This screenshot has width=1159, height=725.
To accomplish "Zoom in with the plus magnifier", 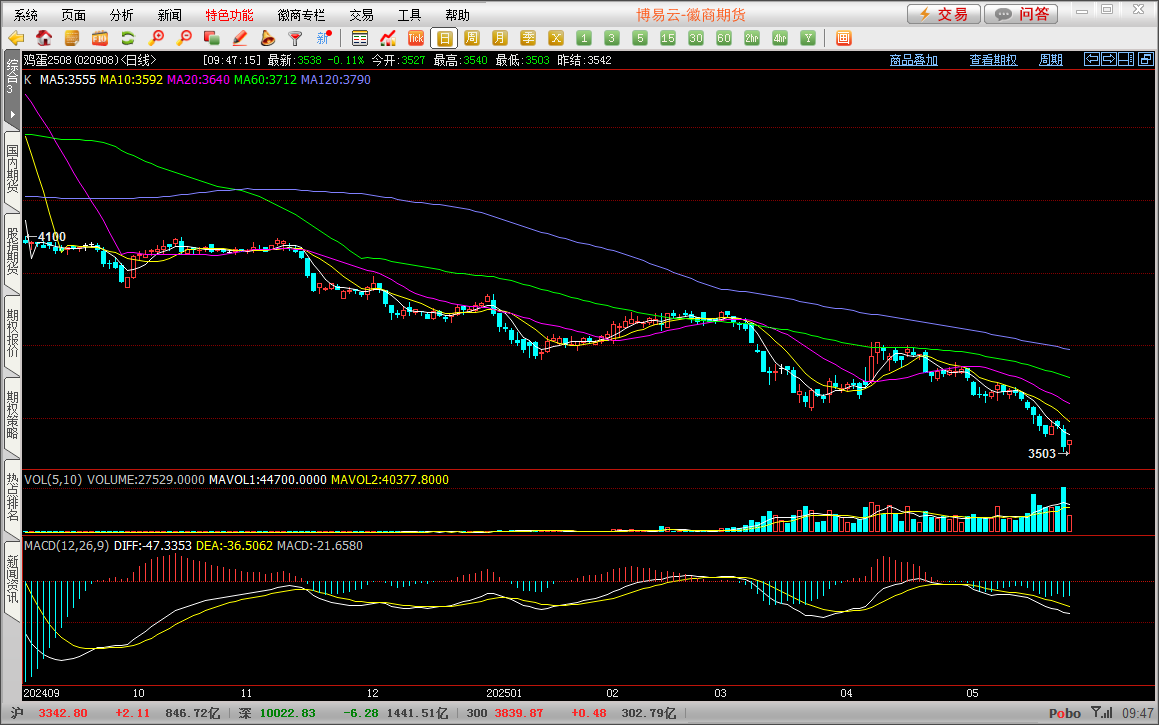I will [x=156, y=38].
